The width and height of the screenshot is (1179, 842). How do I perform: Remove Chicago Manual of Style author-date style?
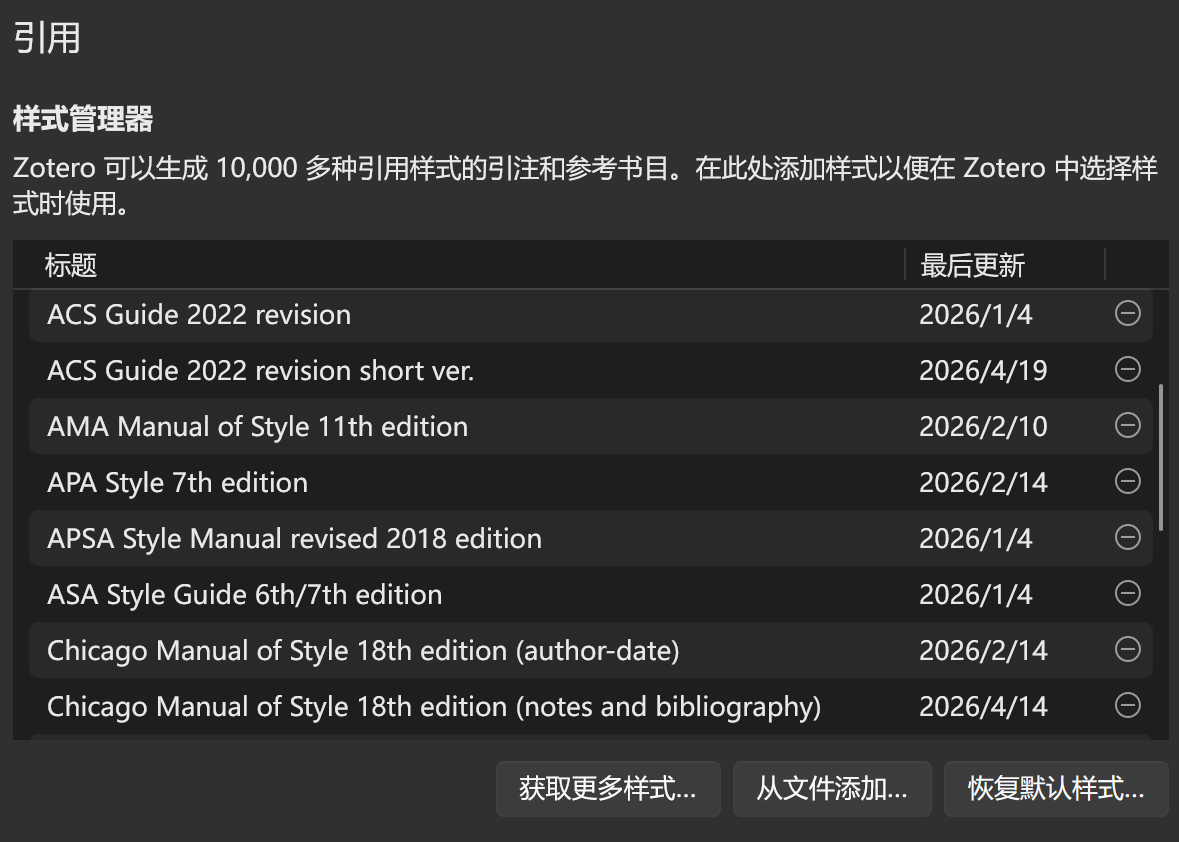point(1127,650)
